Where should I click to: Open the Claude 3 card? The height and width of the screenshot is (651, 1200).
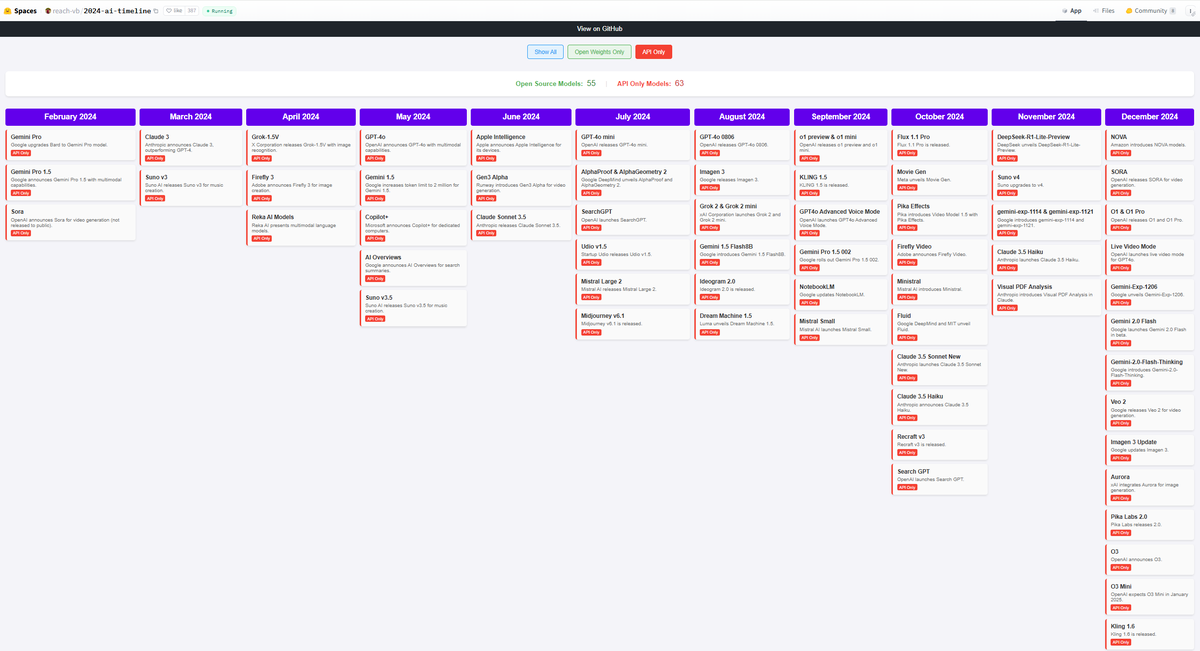[191, 147]
